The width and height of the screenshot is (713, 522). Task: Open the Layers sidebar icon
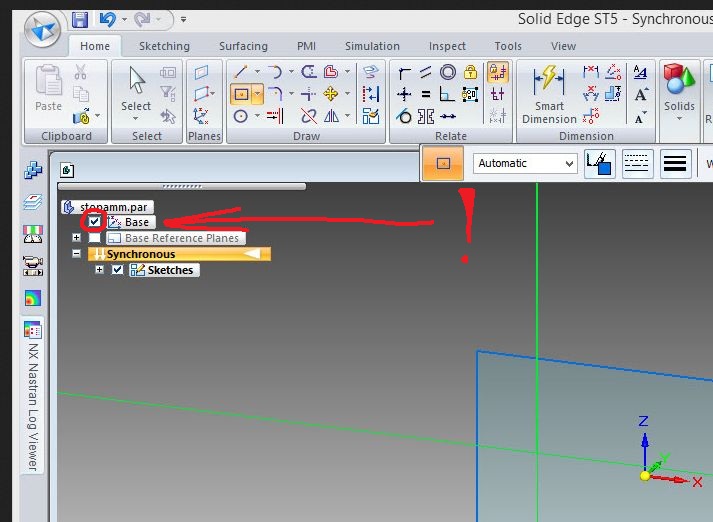[x=33, y=201]
